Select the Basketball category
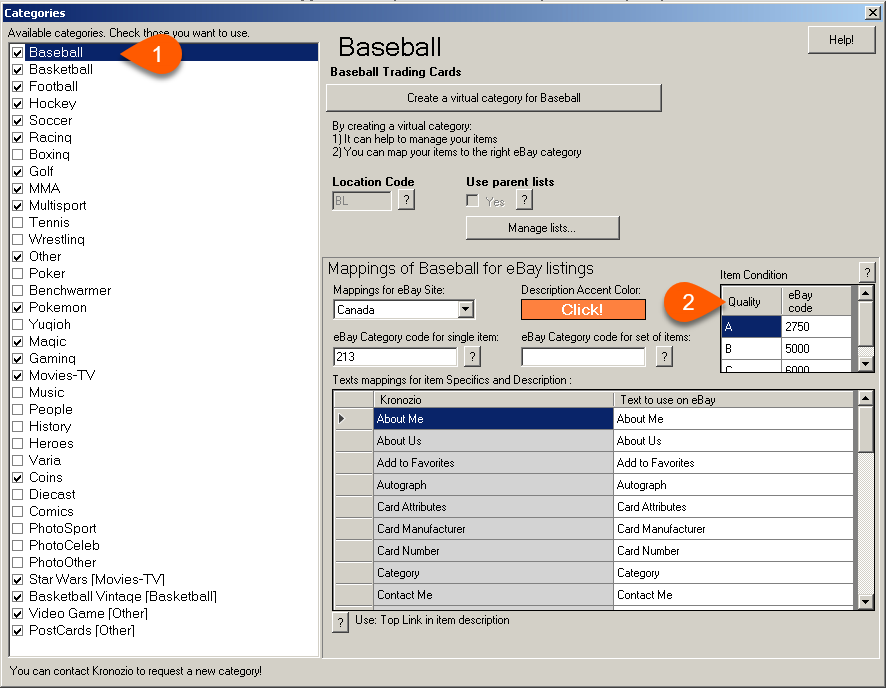The image size is (886, 688). [61, 69]
